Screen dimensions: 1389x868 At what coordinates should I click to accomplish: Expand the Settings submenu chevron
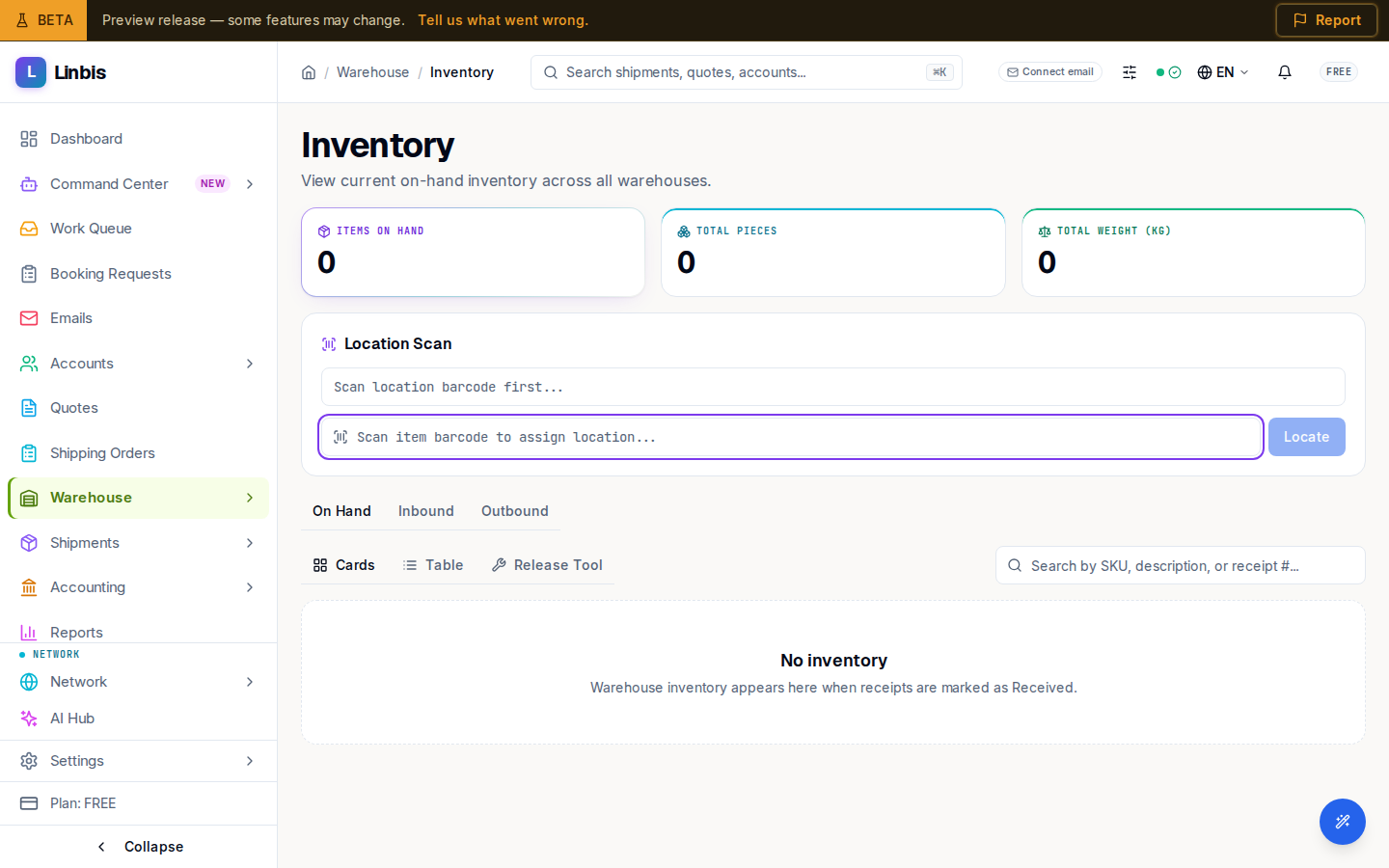[250, 761]
